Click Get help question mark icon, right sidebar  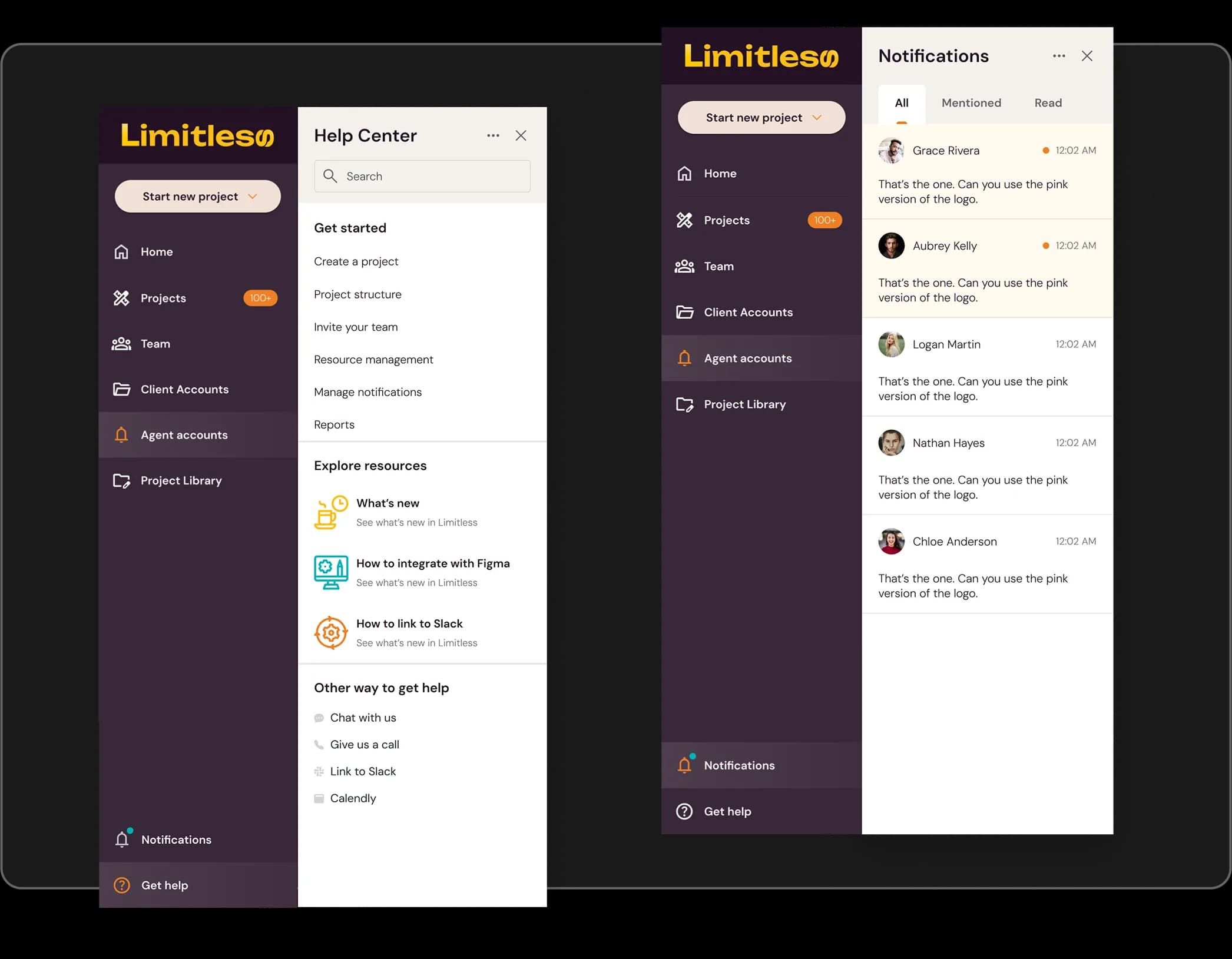(684, 811)
